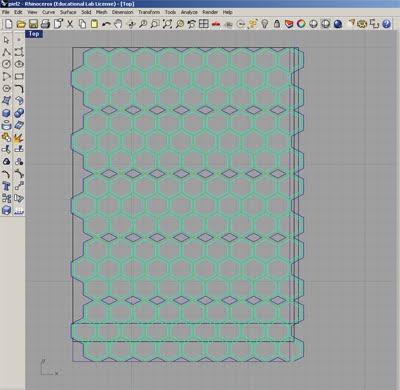Screen dimensions: 400x390
Task: Copy selection to clipboard icon
Action: 82,24
